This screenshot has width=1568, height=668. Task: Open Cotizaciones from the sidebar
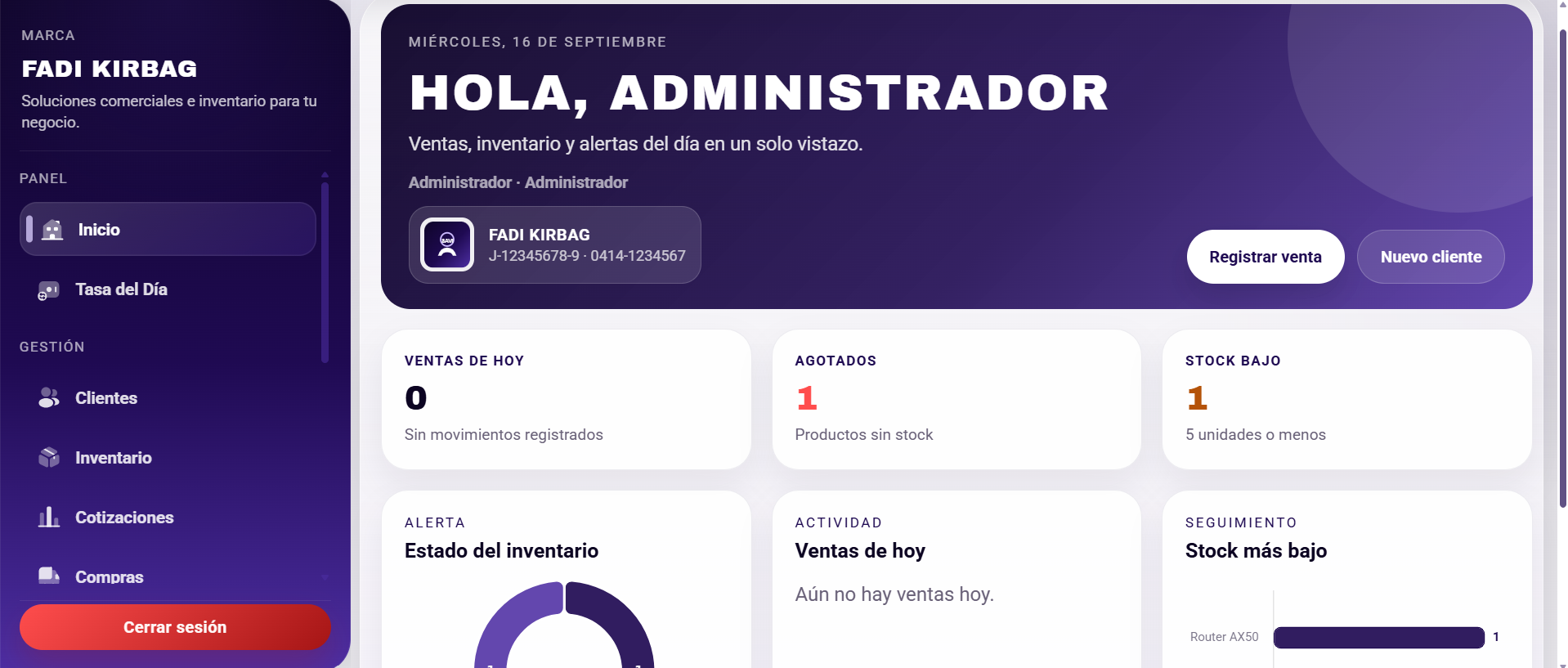tap(168, 518)
